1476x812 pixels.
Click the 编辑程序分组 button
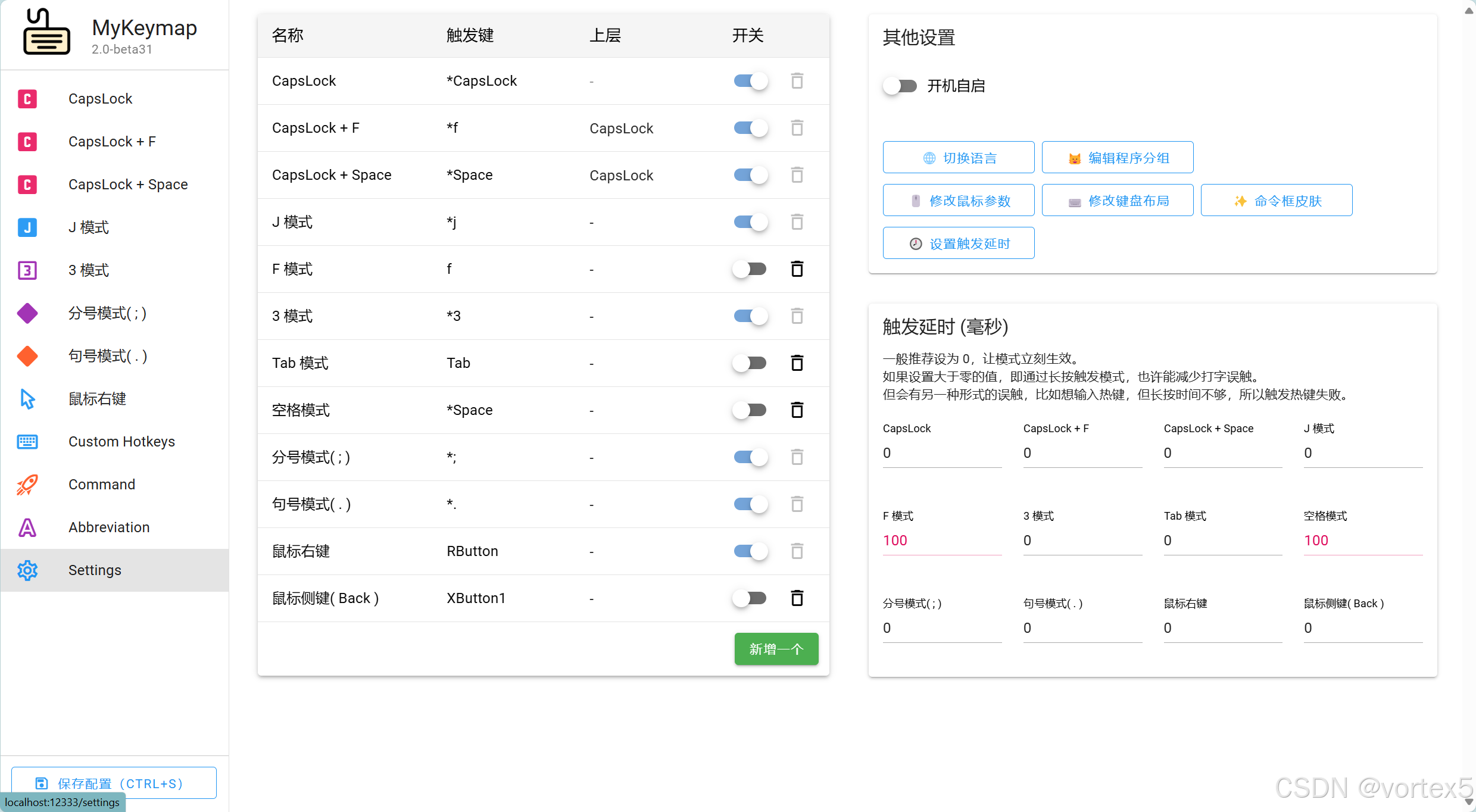point(1118,158)
